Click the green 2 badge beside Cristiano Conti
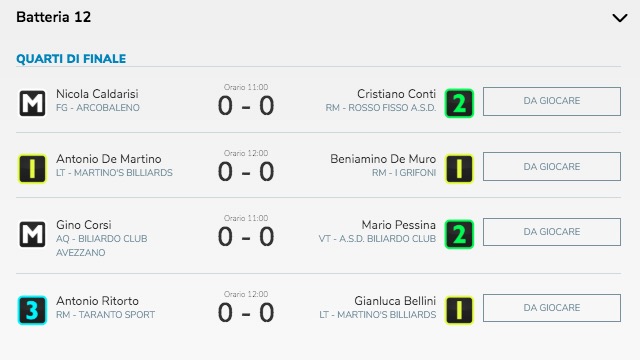This screenshot has width=640, height=360. click(x=459, y=103)
